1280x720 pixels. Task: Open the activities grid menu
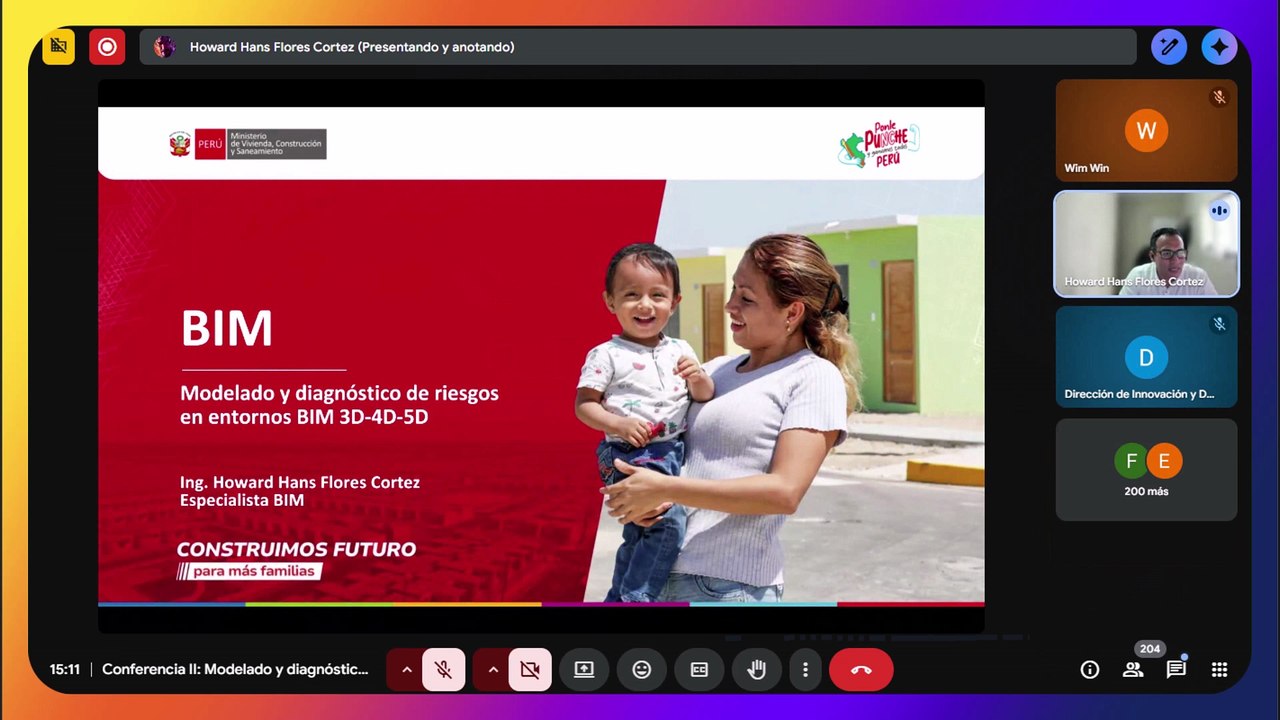pyautogui.click(x=1219, y=670)
